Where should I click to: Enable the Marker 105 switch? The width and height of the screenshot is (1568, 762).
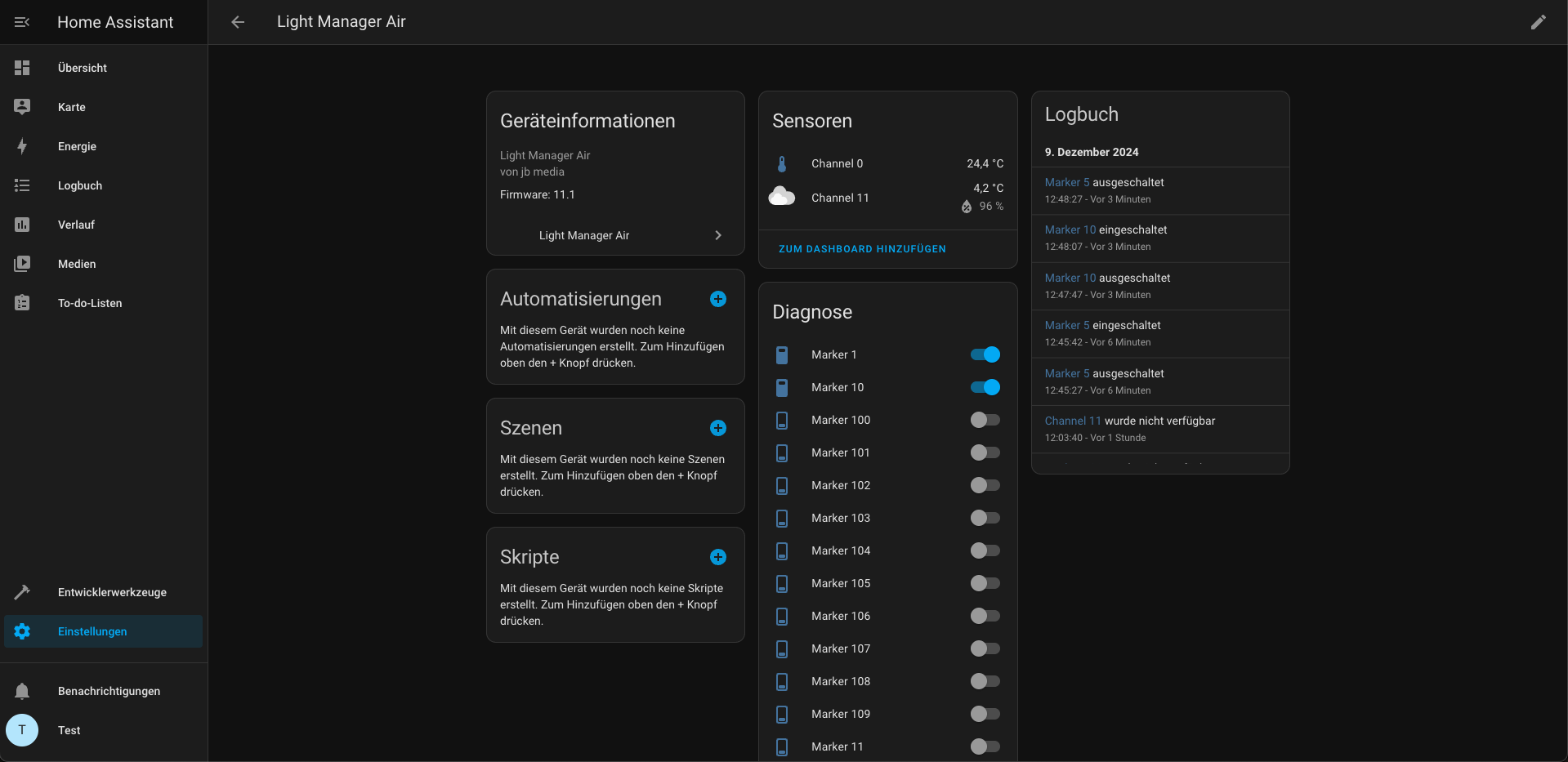(x=985, y=583)
